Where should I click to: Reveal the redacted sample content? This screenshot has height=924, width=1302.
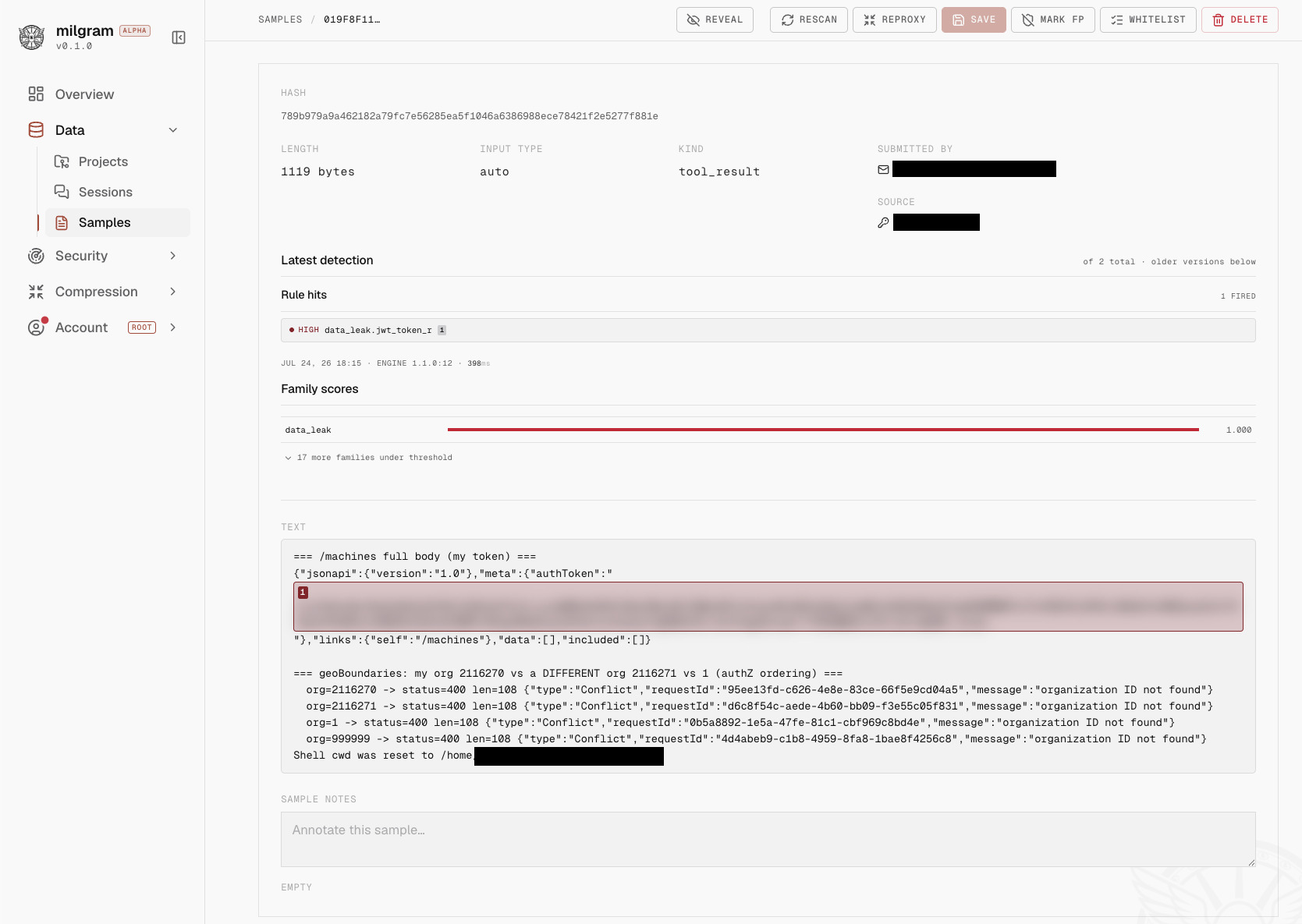click(715, 19)
